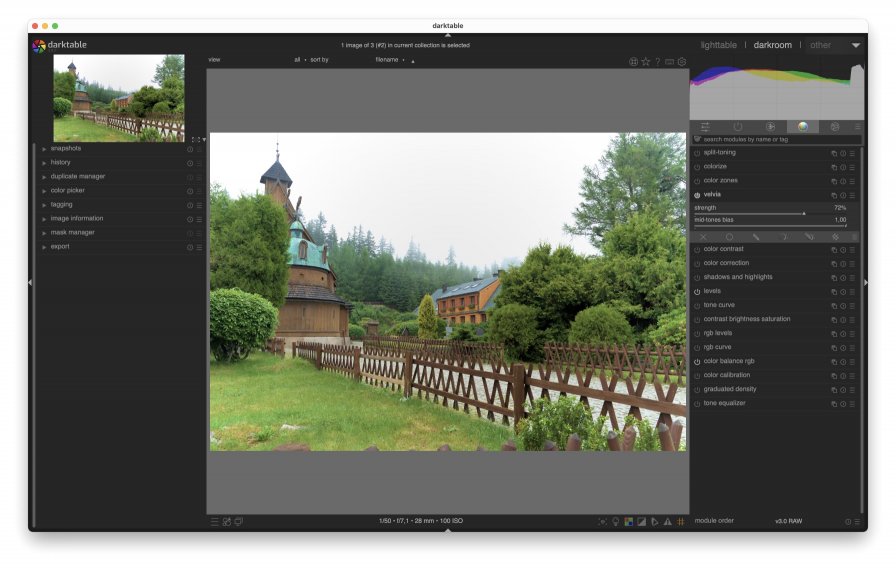896x569 pixels.
Task: Reset the velvia module parameters
Action: coord(843,195)
